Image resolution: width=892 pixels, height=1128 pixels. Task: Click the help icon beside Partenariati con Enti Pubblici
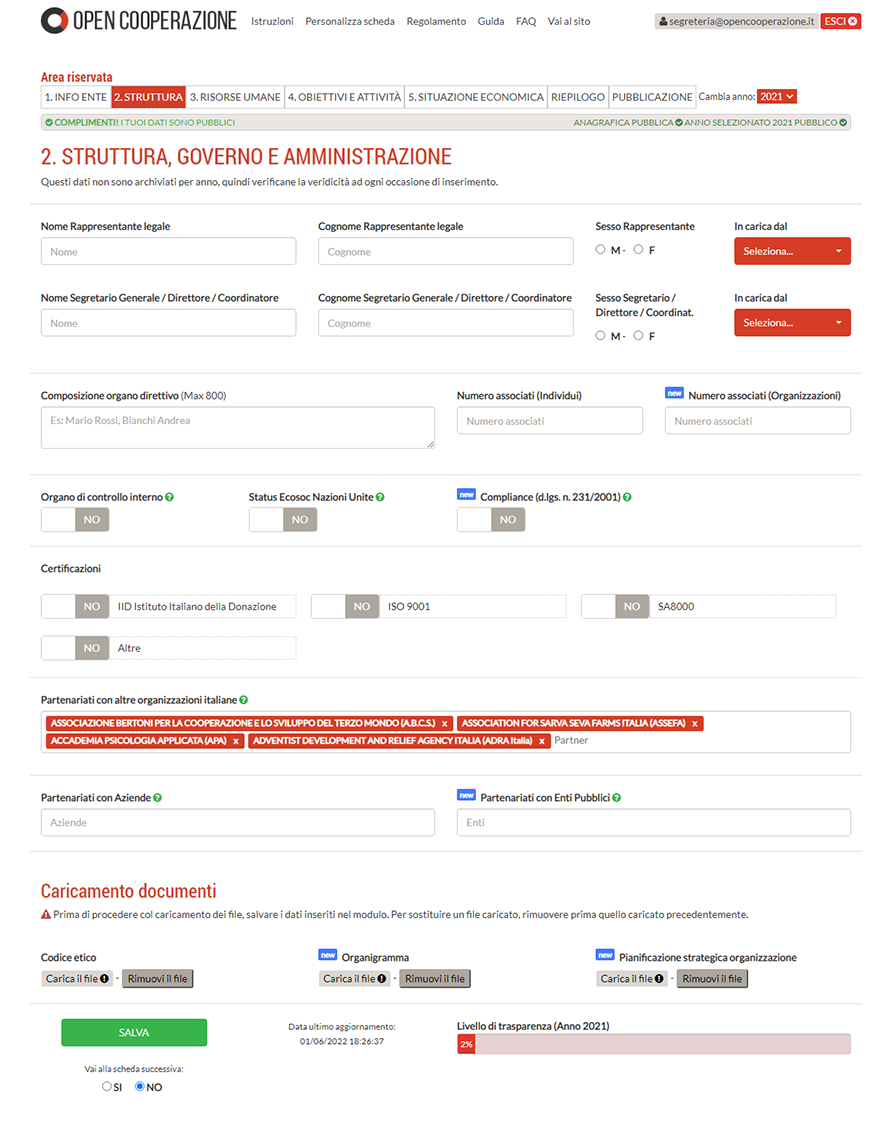tap(616, 798)
